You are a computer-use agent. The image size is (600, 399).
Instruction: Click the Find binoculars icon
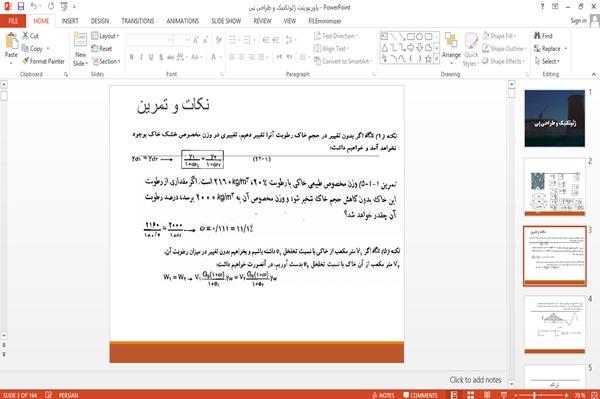click(538, 36)
